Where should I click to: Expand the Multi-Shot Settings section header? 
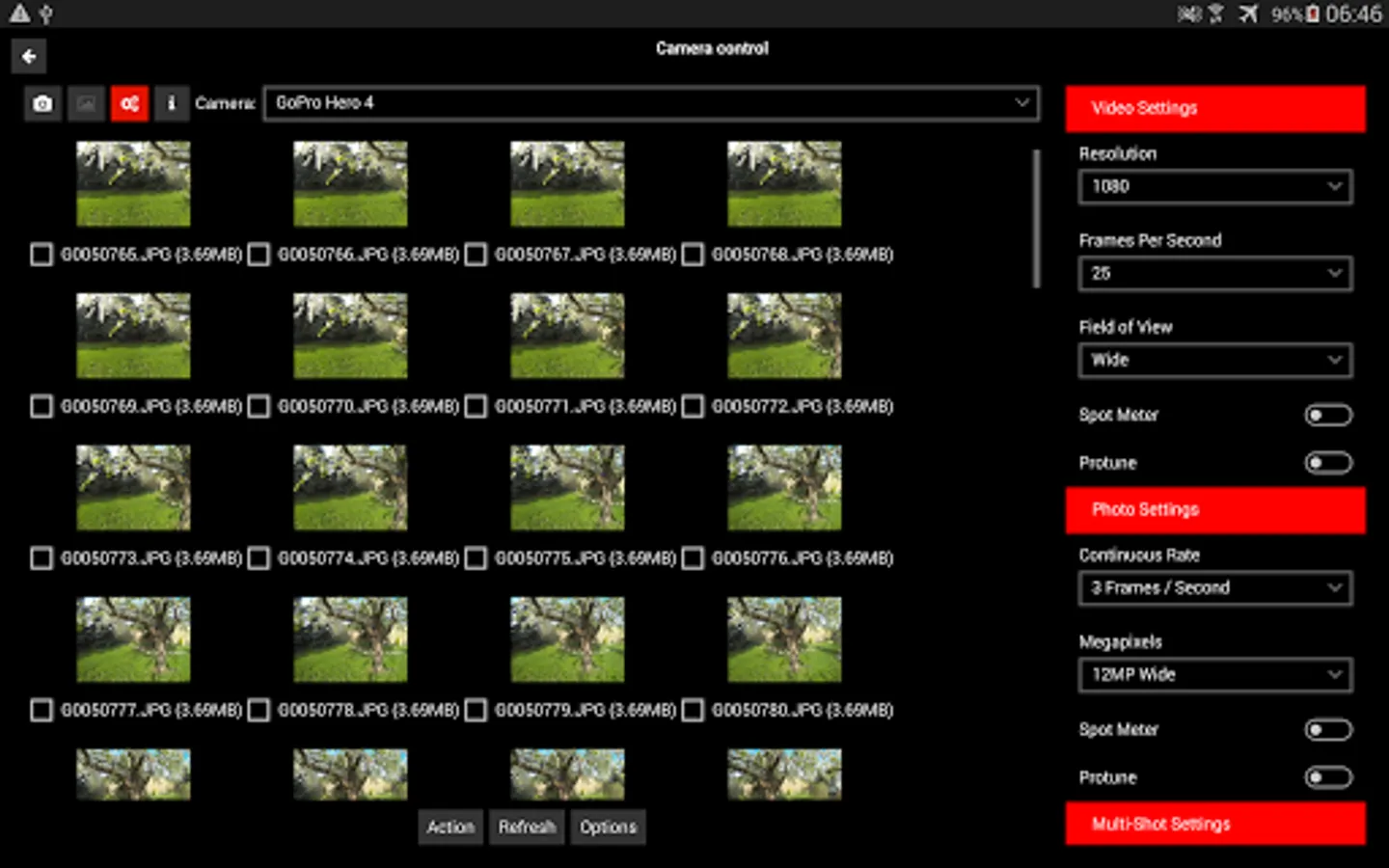(1215, 824)
